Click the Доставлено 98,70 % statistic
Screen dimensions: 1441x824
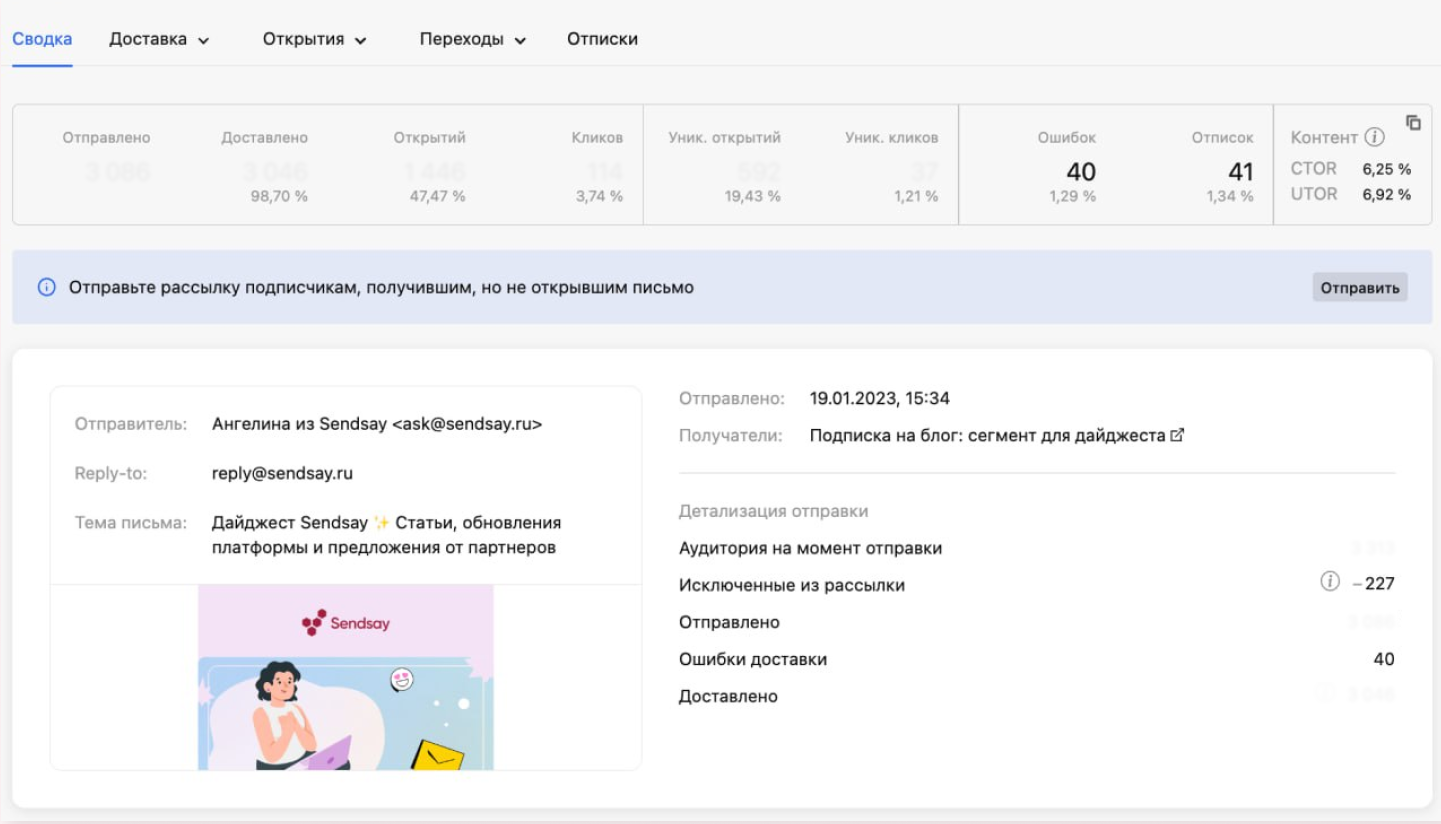point(265,167)
